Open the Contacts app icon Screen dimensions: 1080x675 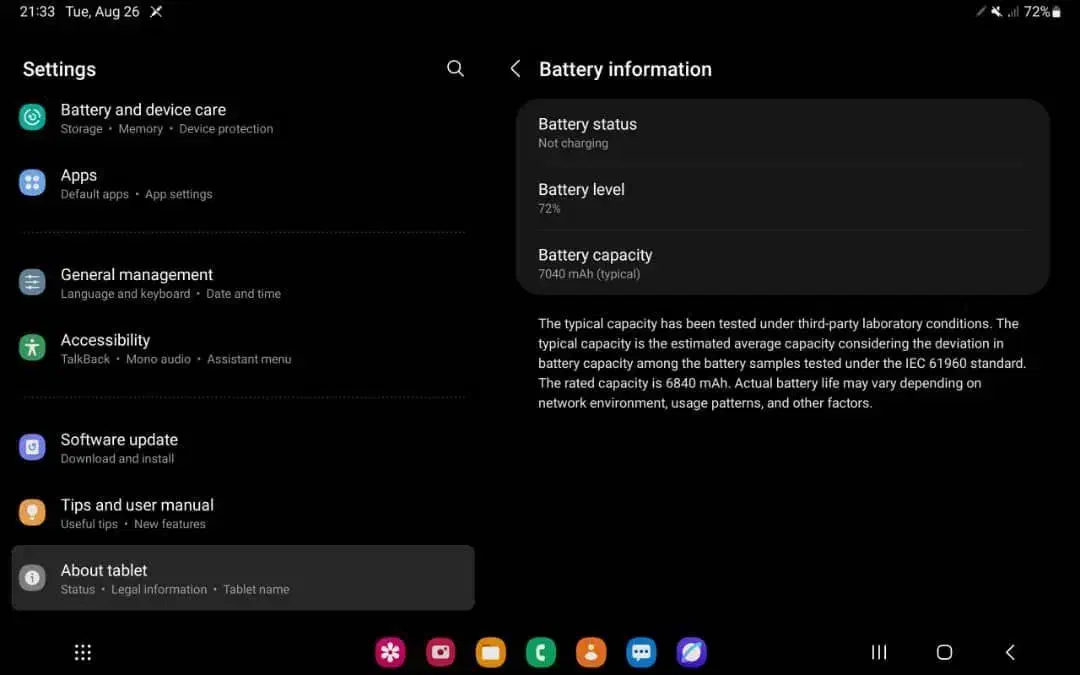(x=591, y=652)
